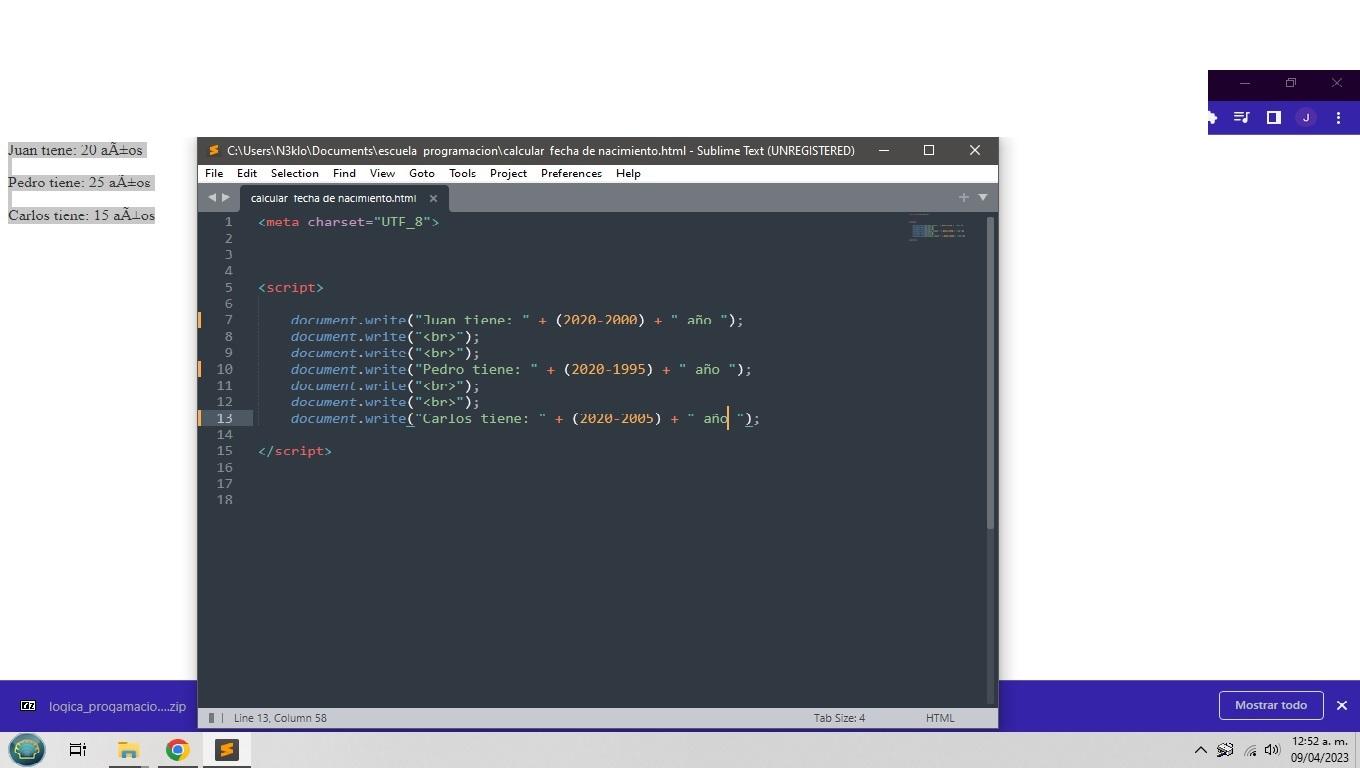Viewport: 1360px width, 768px height.
Task: Open the Project menu
Action: [x=508, y=173]
